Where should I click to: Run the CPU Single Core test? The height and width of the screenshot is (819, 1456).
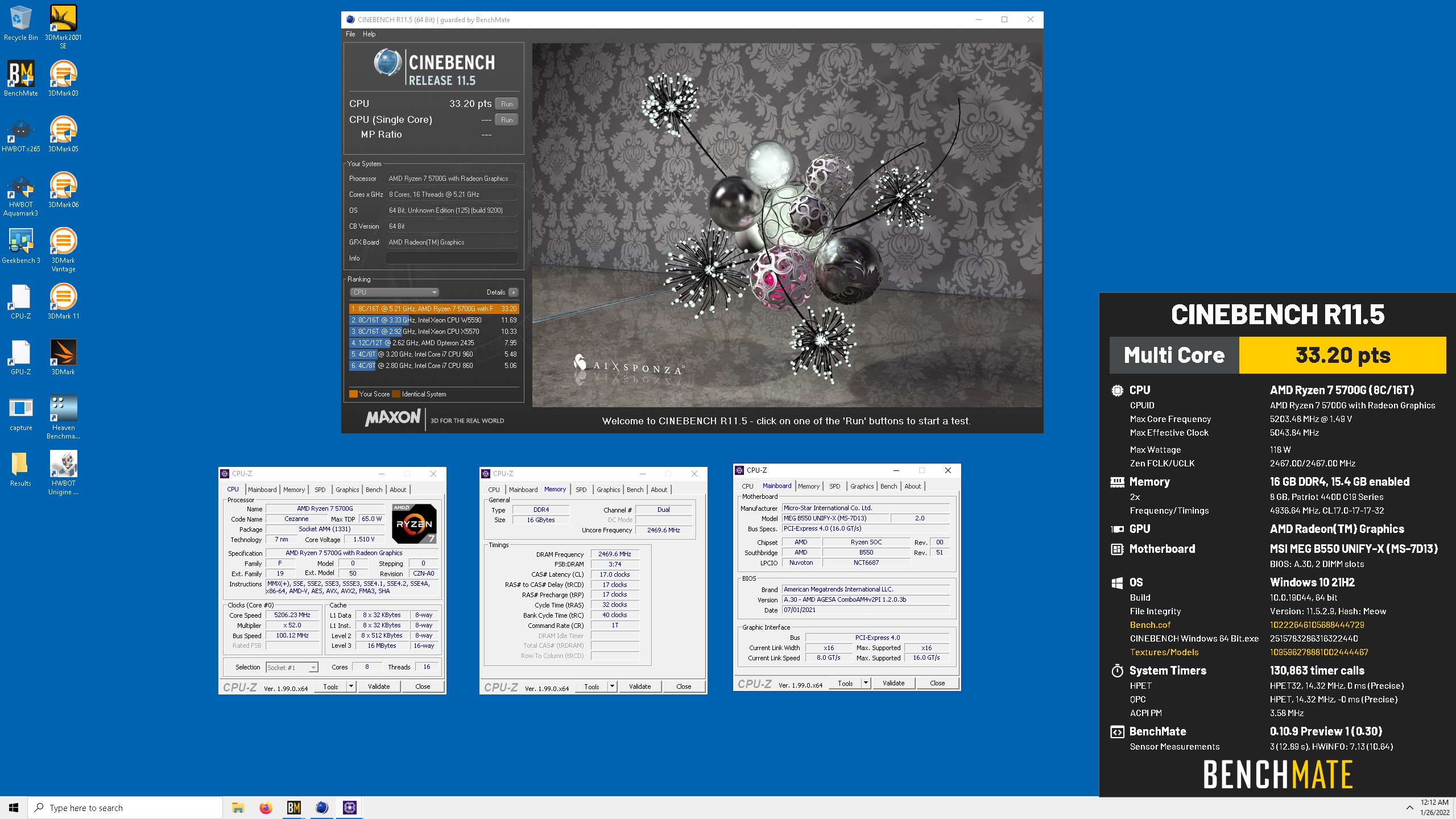[507, 120]
